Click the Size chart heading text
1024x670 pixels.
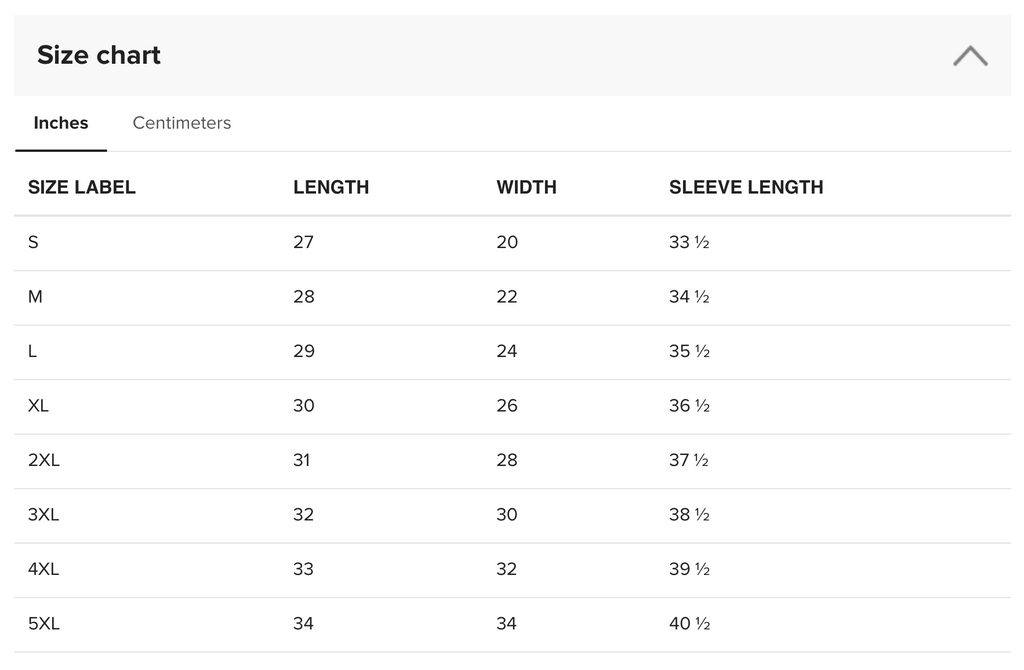click(99, 55)
